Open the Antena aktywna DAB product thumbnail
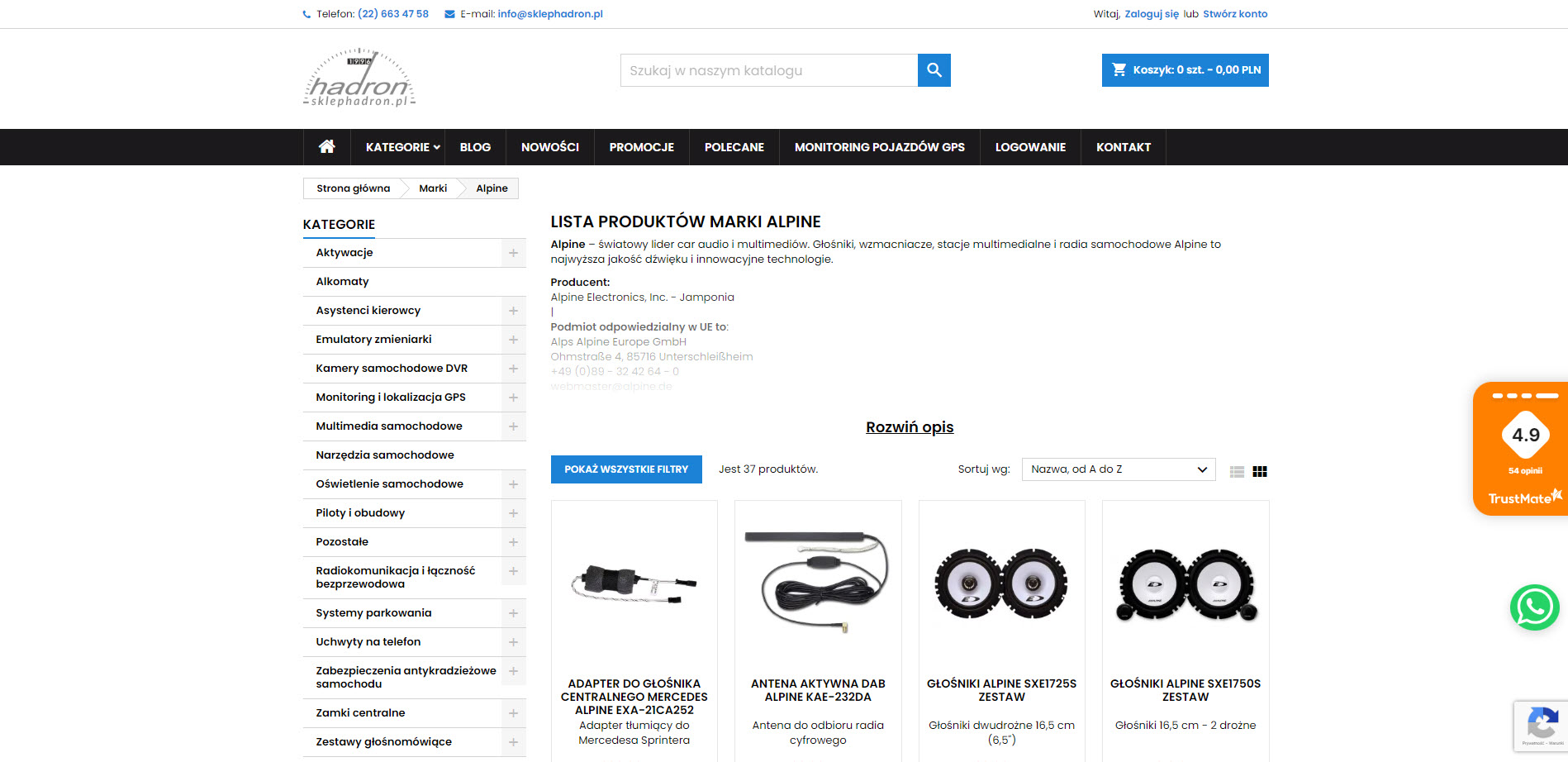This screenshot has height=762, width=1568. pyautogui.click(x=818, y=583)
